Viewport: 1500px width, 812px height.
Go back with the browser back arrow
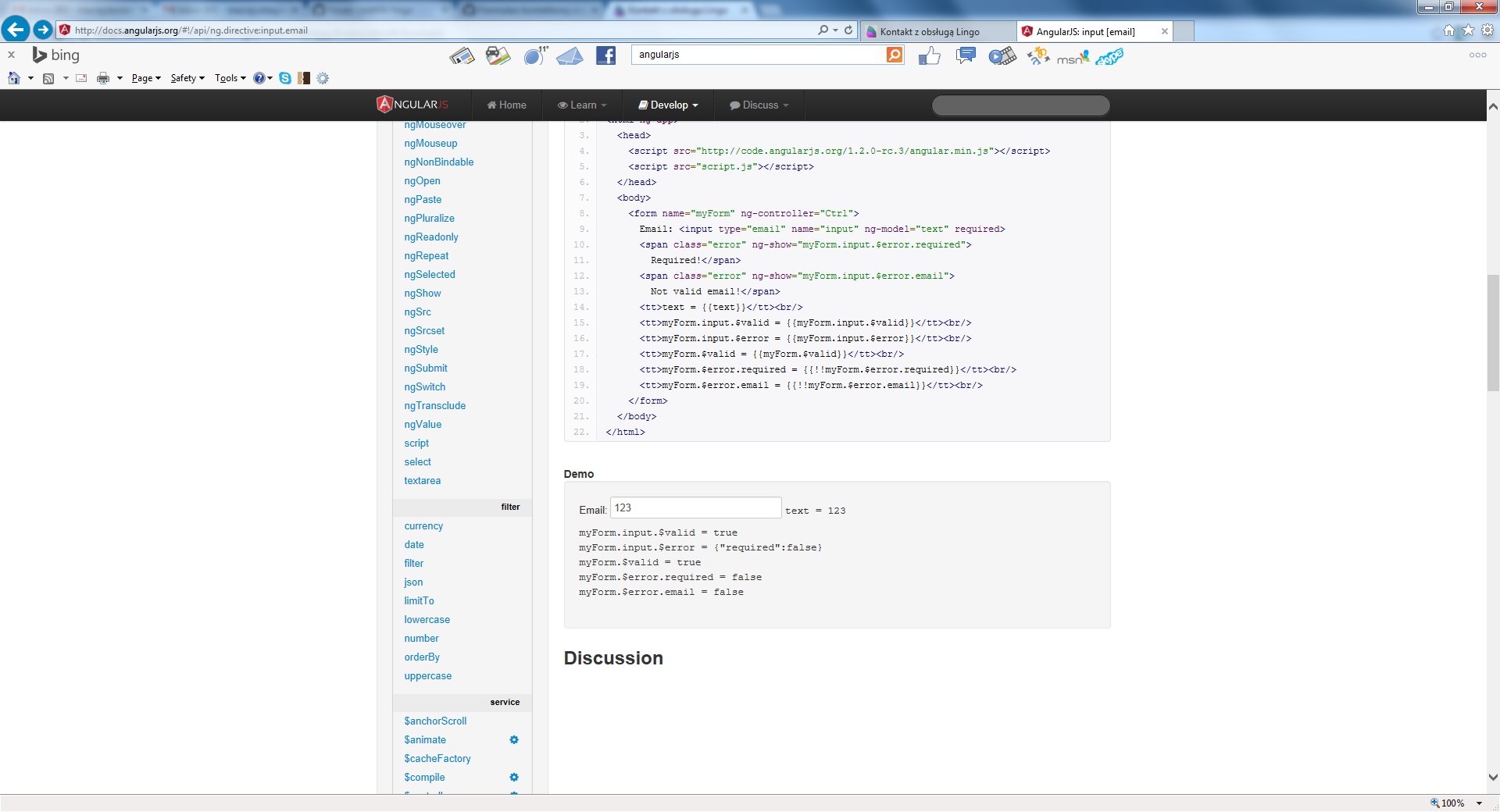[x=15, y=30]
